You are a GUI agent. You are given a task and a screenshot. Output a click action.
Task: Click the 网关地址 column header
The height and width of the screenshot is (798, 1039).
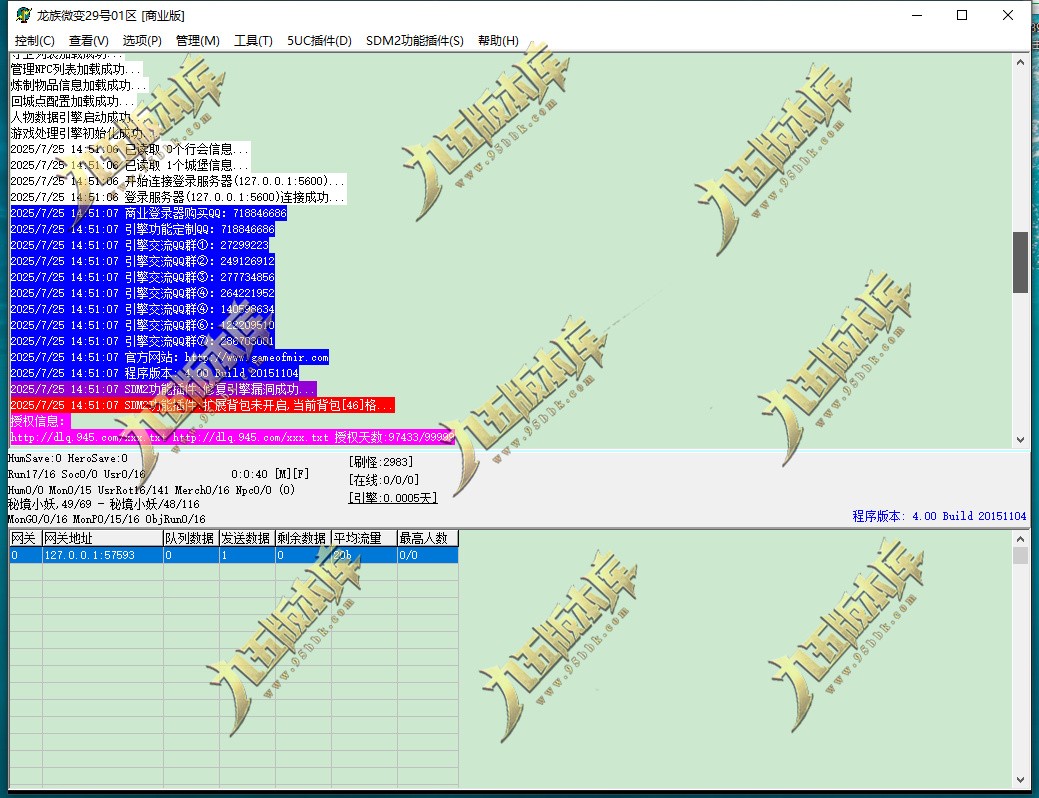103,538
